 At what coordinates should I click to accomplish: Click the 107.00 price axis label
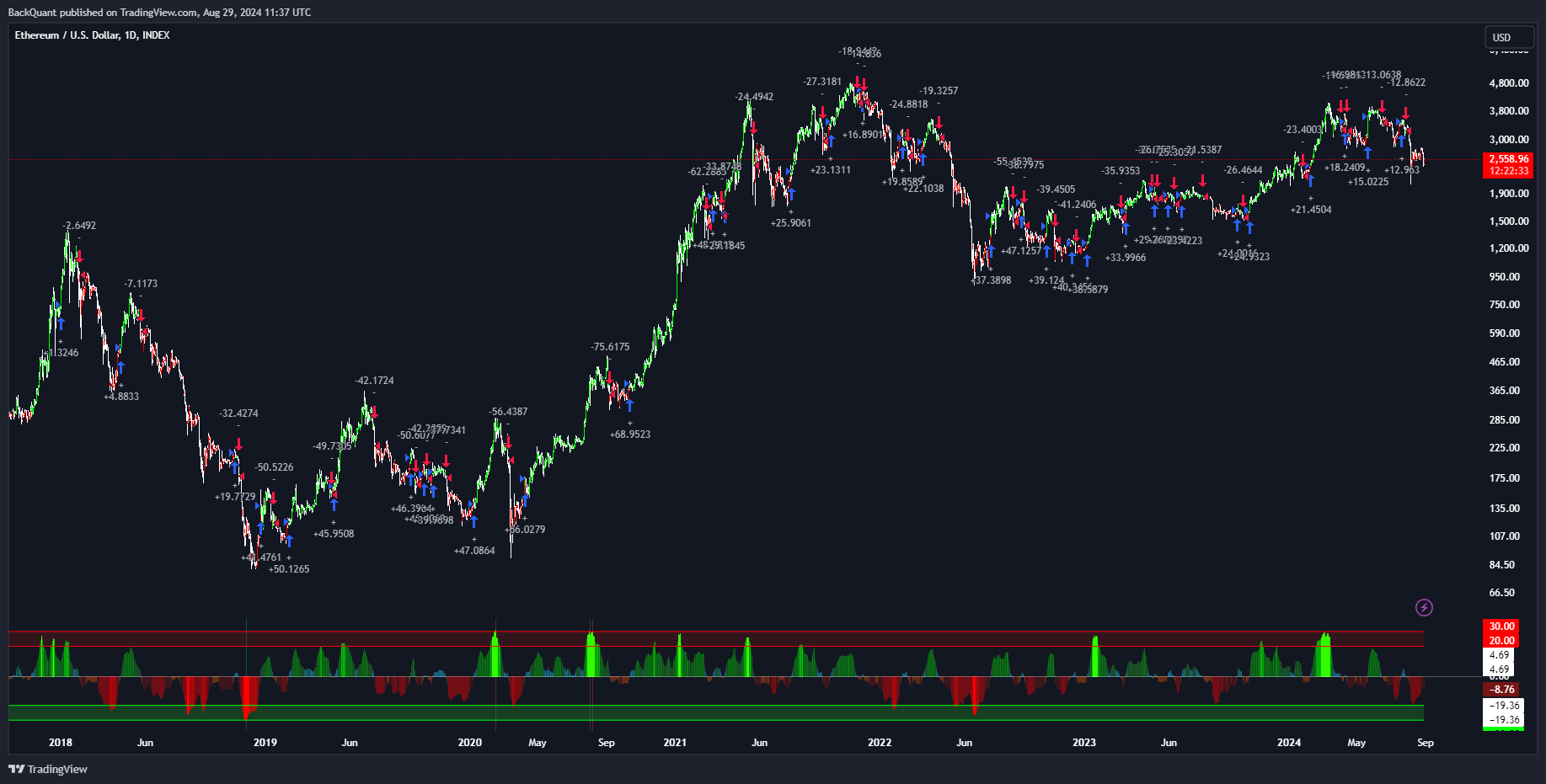[x=1505, y=536]
